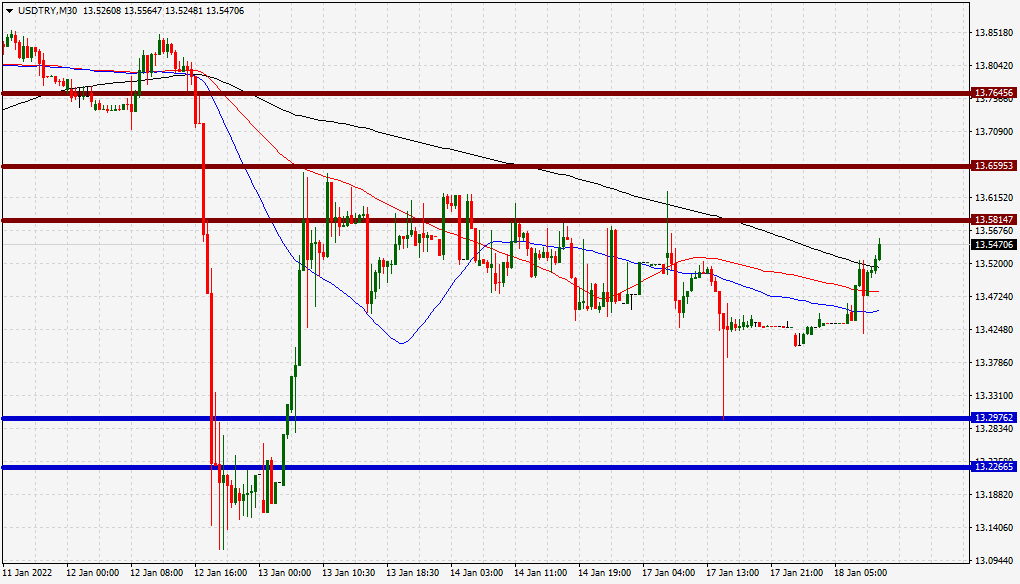The image size is (1020, 584).
Task: Select the 13.76456 resistance price label
Action: tap(993, 93)
